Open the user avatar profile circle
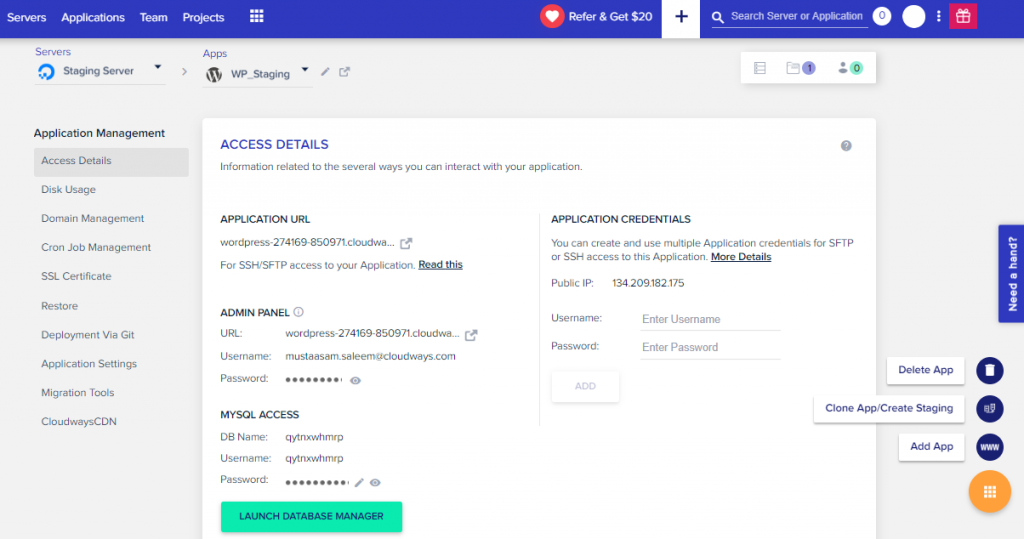 tap(914, 16)
